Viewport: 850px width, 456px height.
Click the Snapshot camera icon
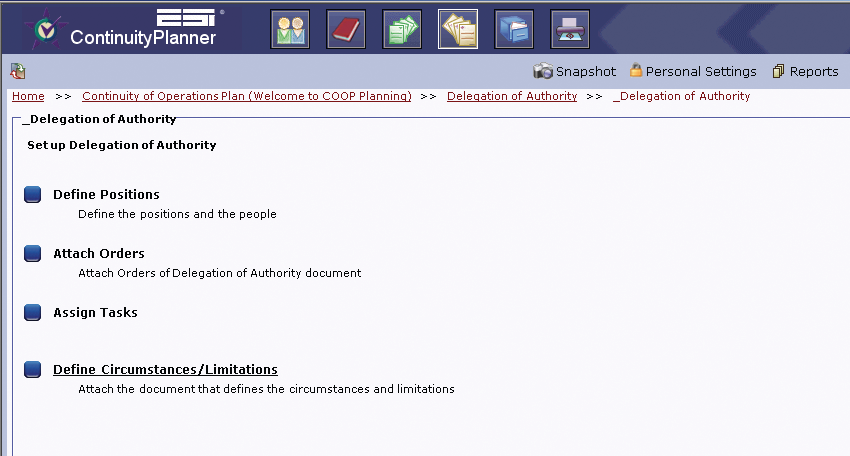coord(543,71)
